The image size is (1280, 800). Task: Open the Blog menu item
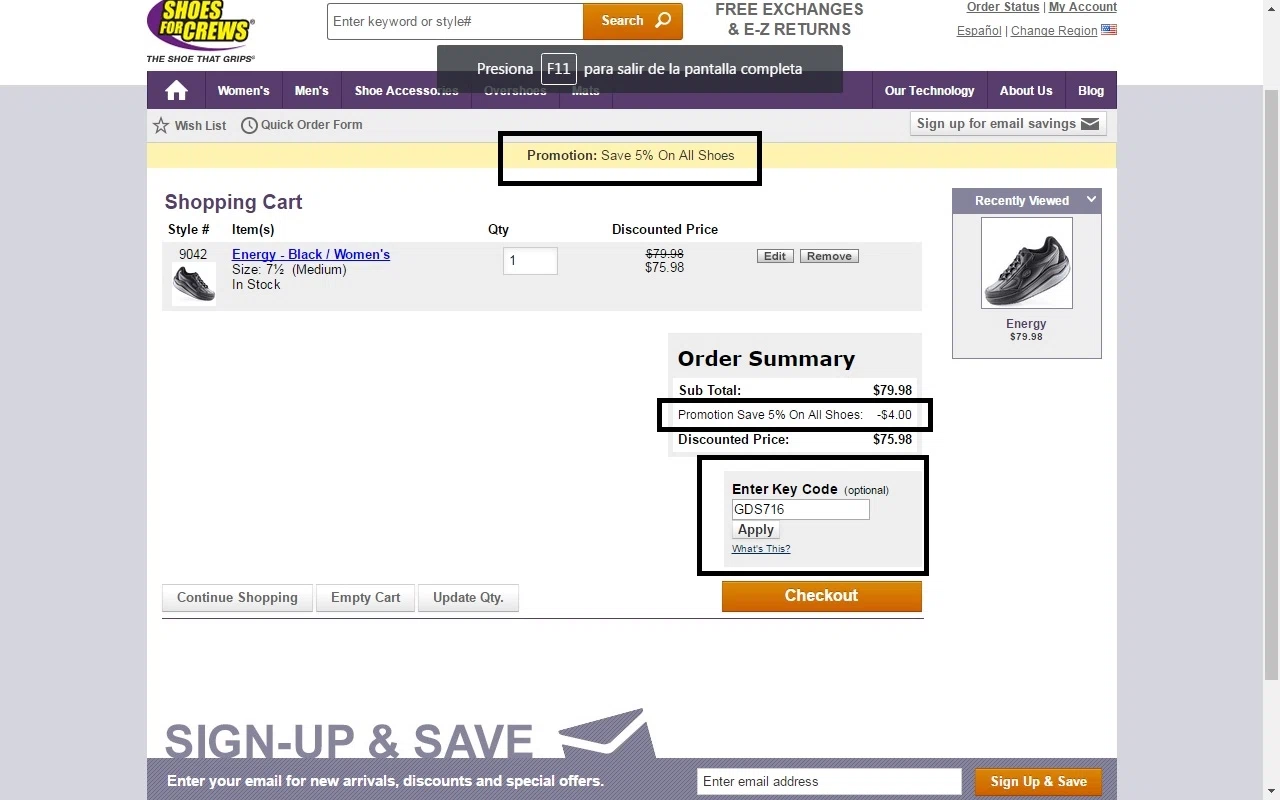1091,90
